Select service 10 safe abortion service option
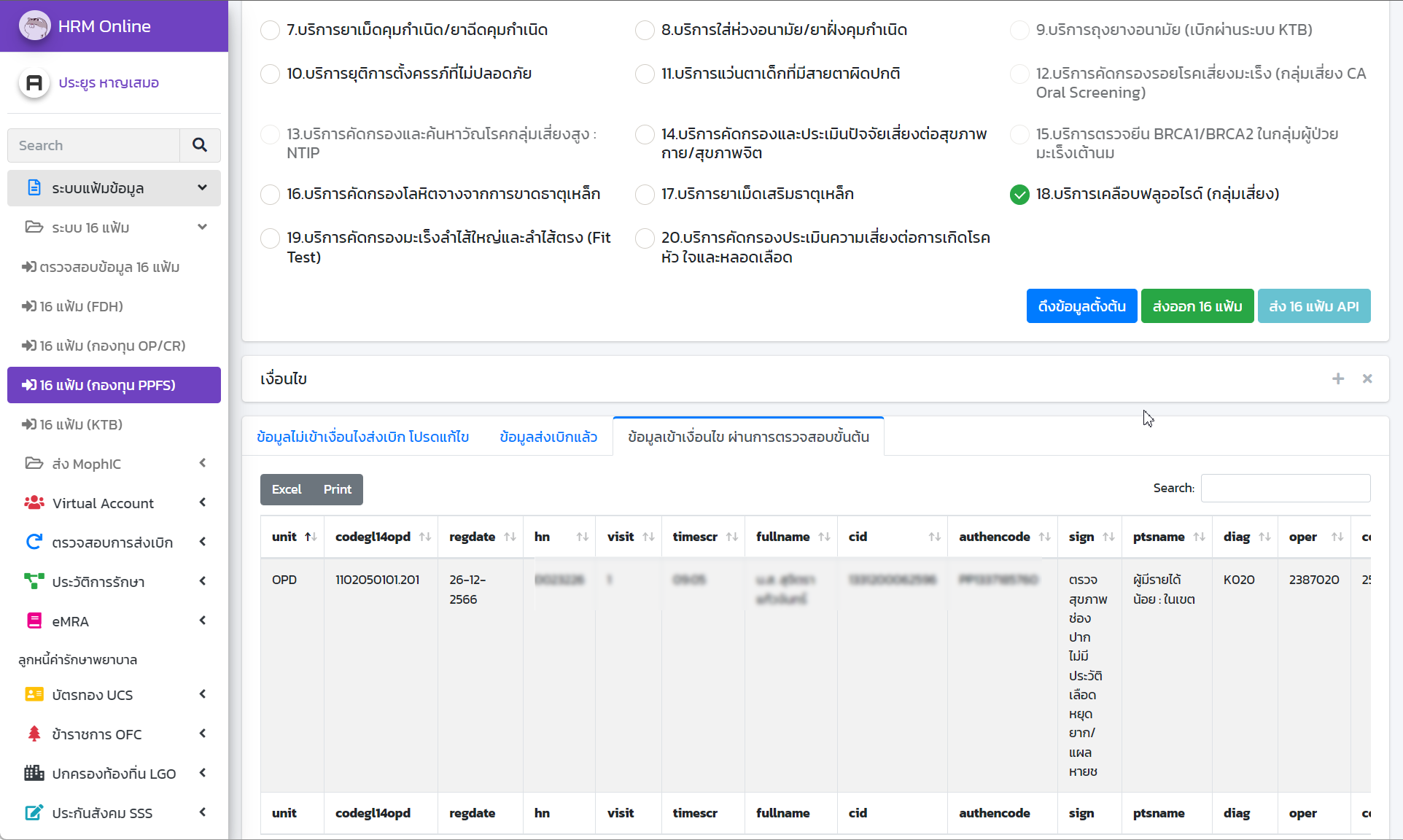Viewport: 1403px width, 840px height. point(270,74)
